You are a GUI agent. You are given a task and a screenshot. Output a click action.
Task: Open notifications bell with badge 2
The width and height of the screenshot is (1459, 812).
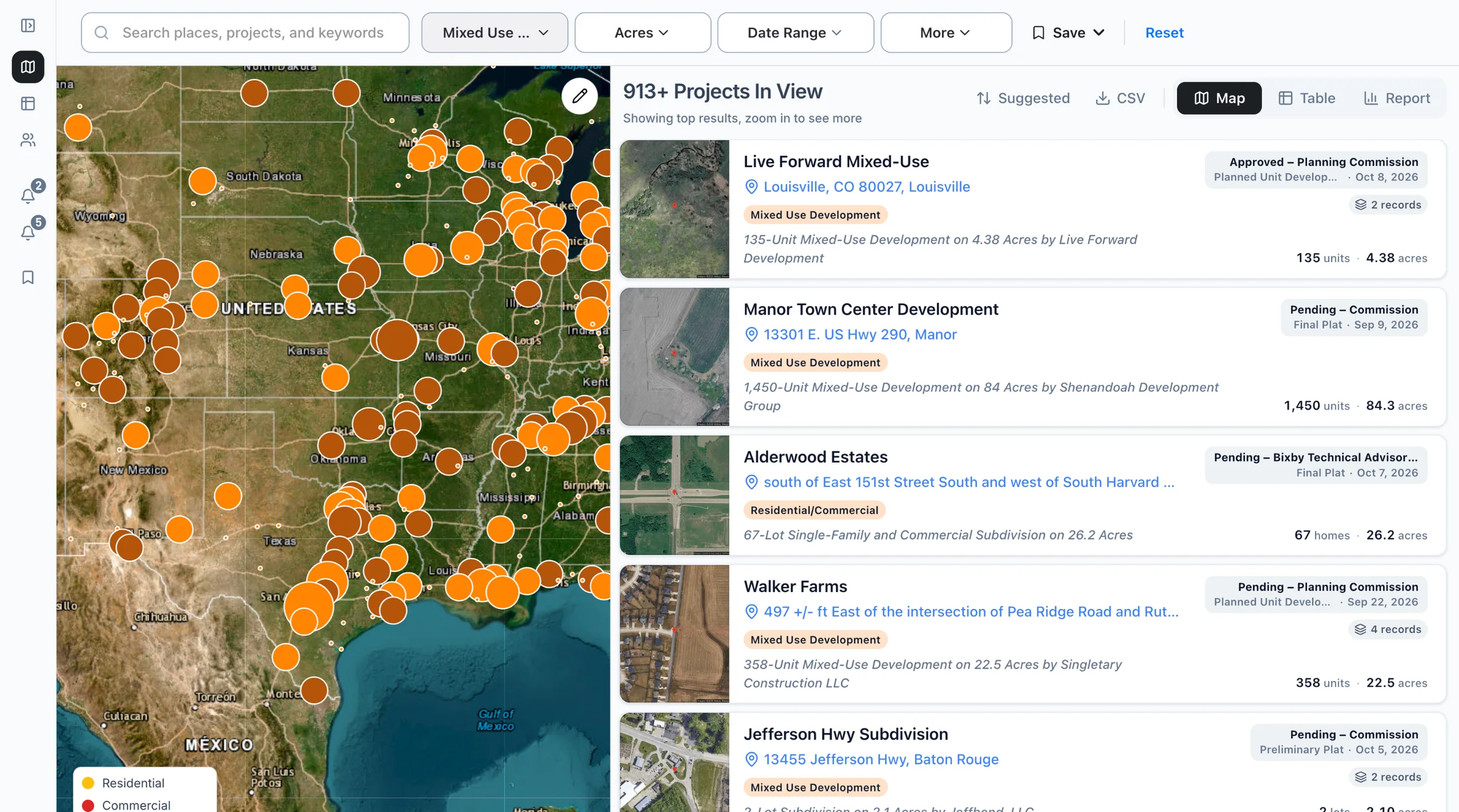pos(28,194)
